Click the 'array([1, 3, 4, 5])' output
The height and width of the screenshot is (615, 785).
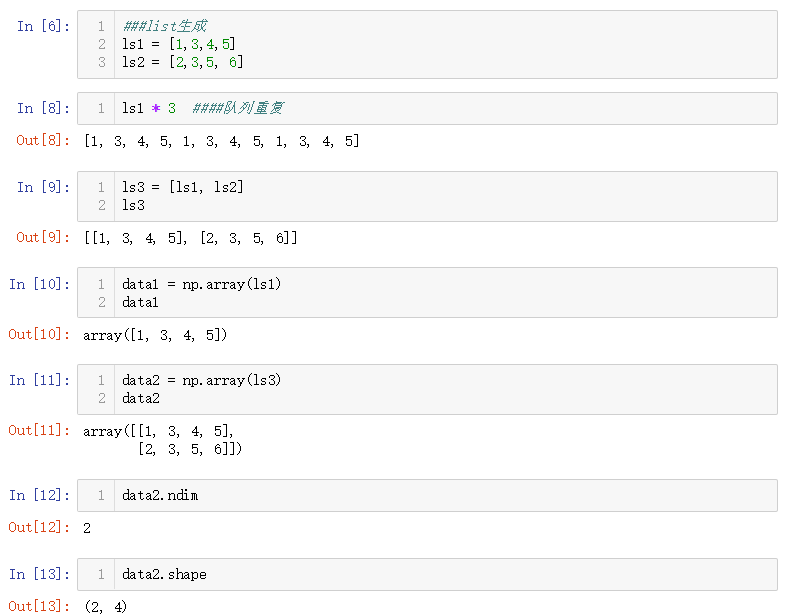pos(155,335)
